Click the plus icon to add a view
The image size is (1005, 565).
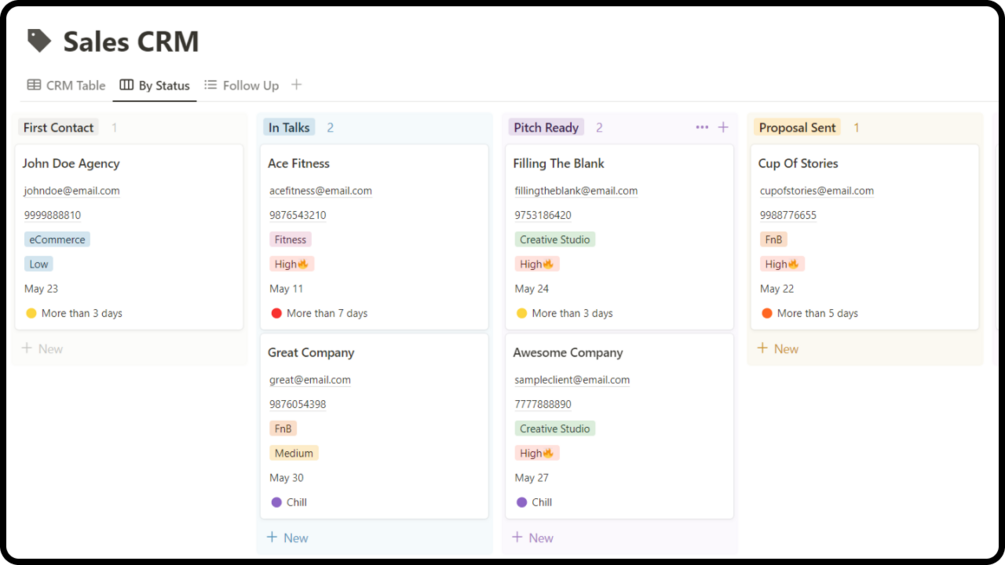[296, 85]
